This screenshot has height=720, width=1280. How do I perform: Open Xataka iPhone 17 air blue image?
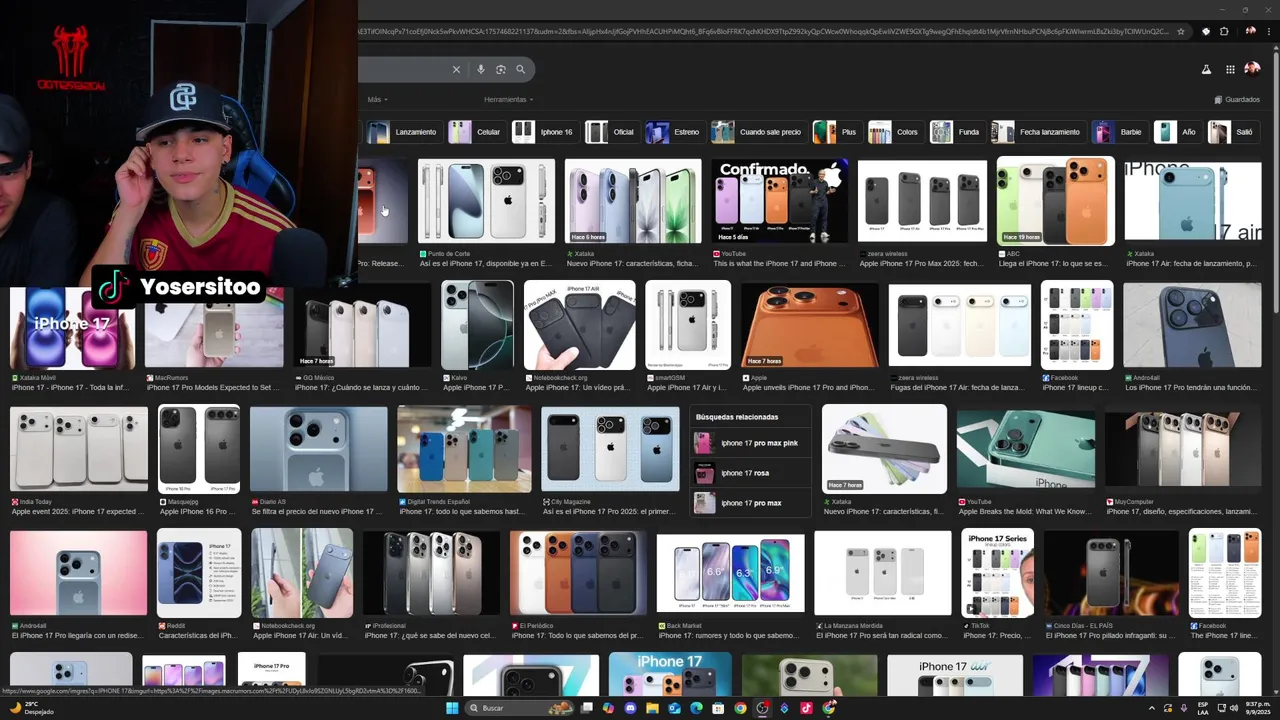pyautogui.click(x=1192, y=201)
